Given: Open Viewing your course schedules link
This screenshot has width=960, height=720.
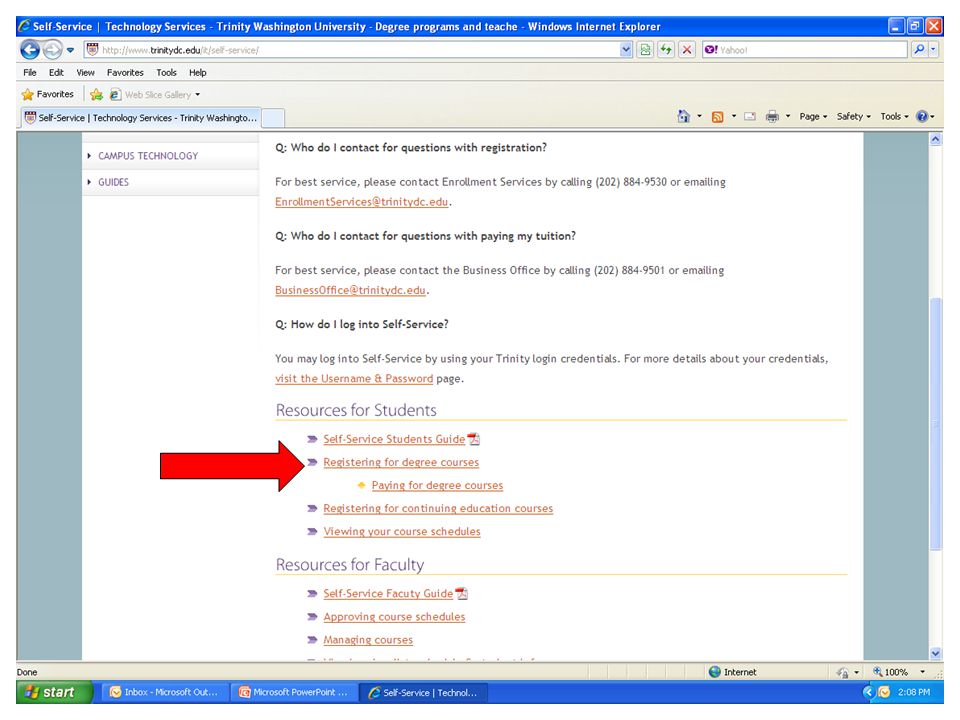Looking at the screenshot, I should coord(402,531).
